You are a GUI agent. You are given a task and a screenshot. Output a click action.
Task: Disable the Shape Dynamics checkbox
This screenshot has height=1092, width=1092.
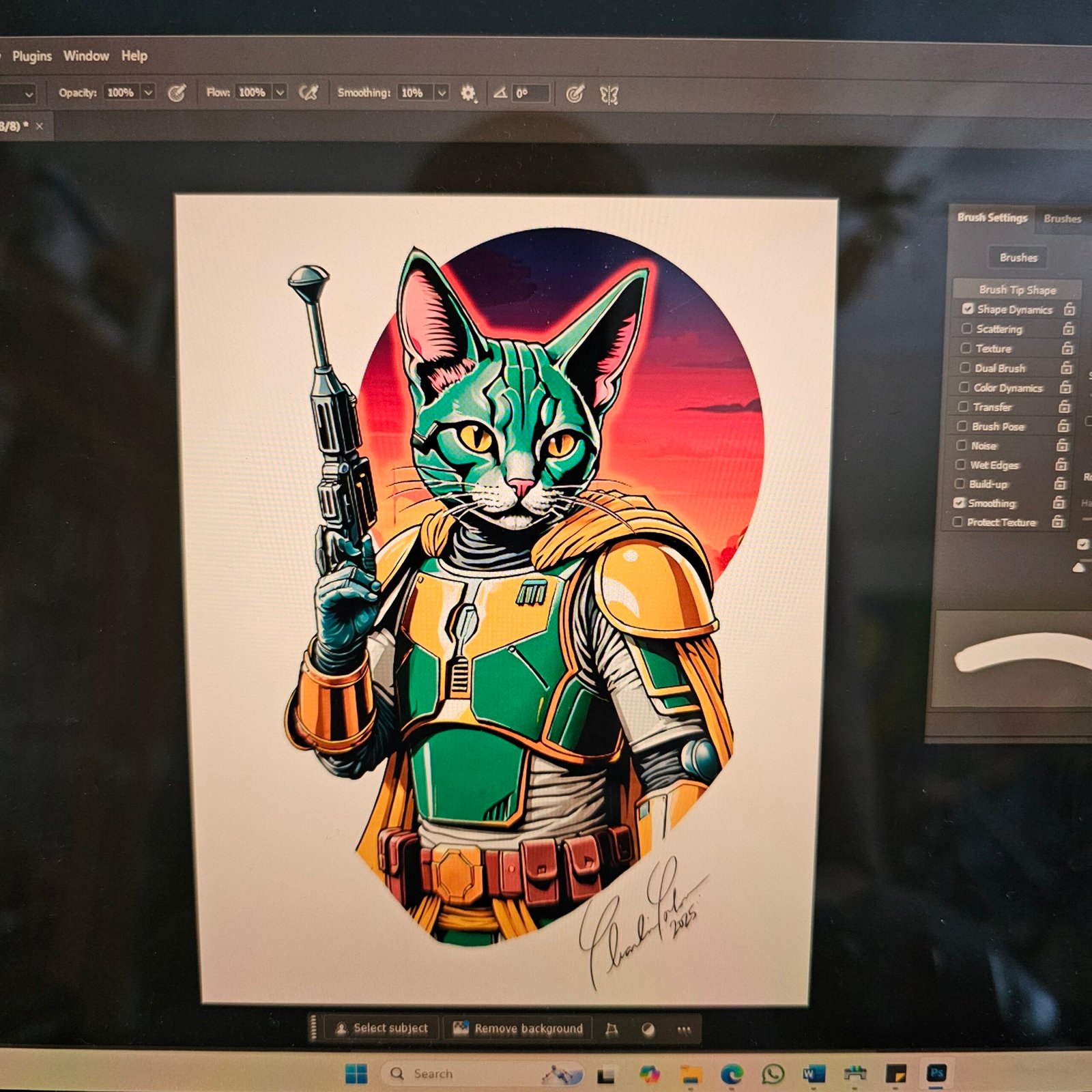coord(967,309)
